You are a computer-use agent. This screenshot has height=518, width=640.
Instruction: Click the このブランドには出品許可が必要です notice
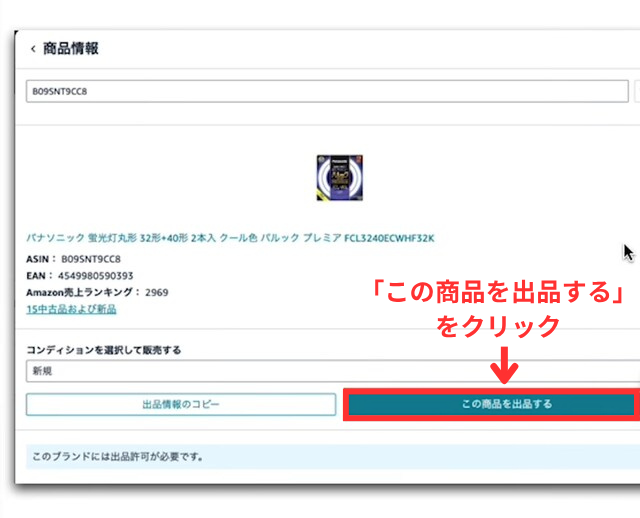(333, 456)
